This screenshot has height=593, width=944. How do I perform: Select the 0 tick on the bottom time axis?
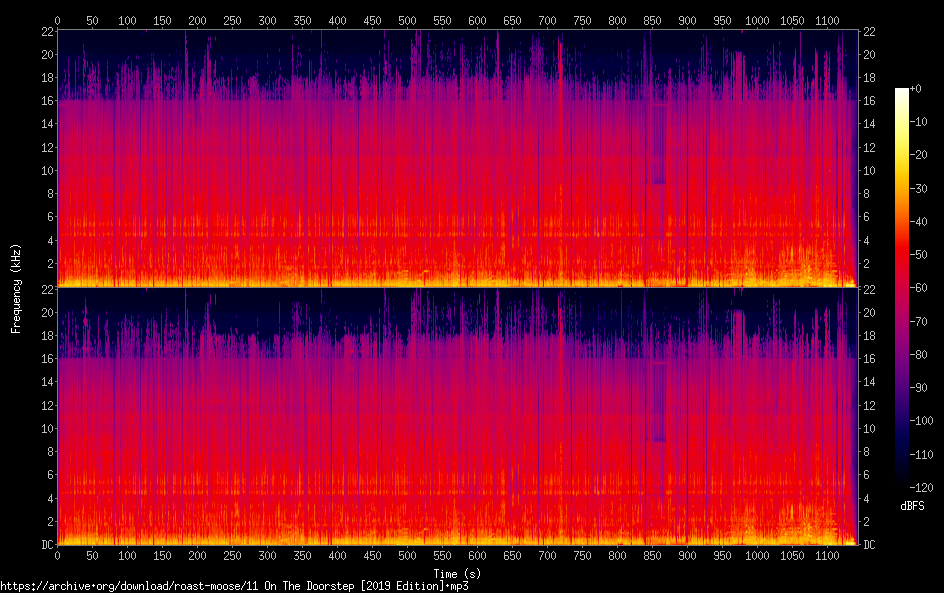click(57, 556)
